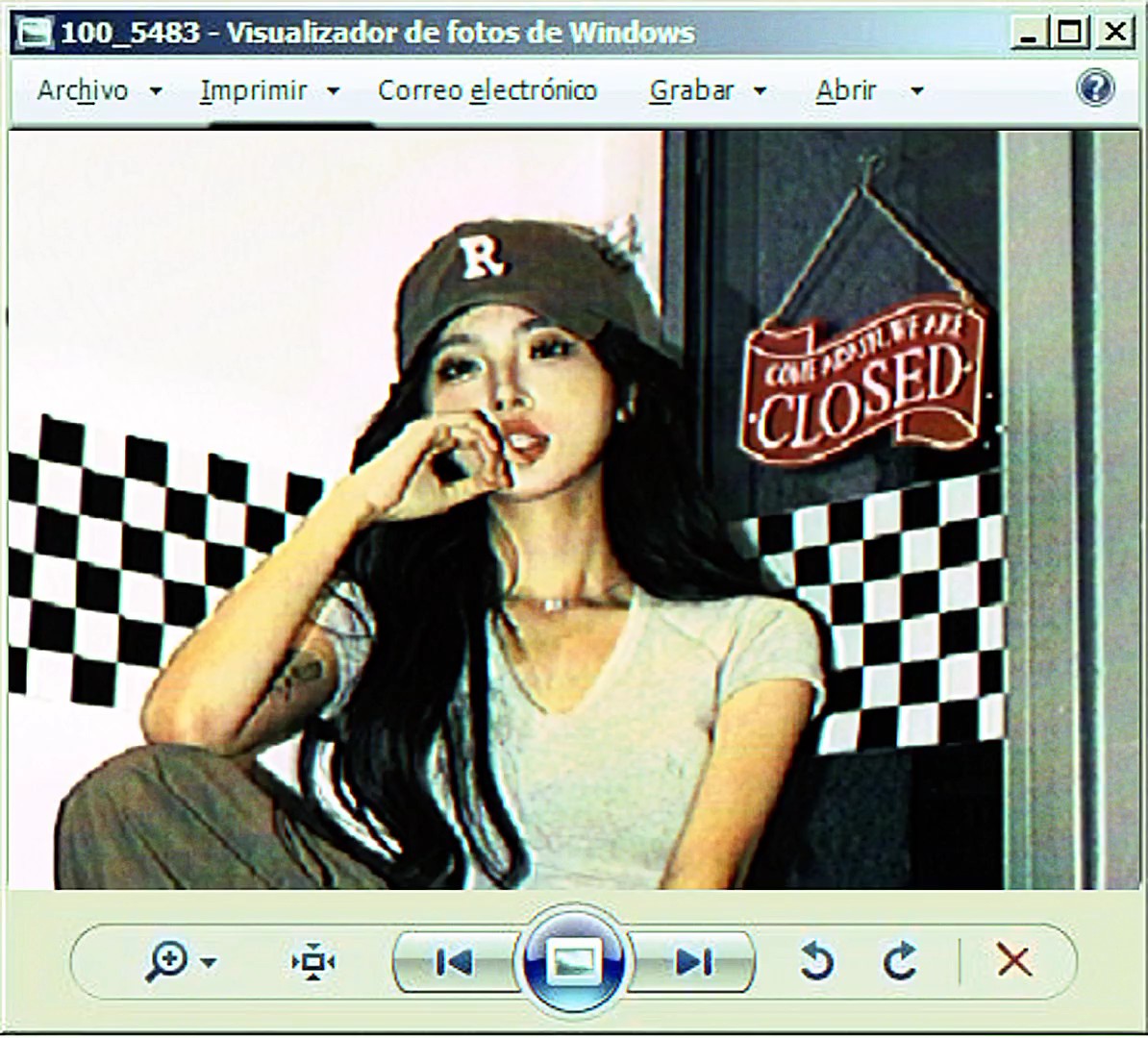
Task: Open the Imprimir dropdown options
Action: pyautogui.click(x=334, y=89)
